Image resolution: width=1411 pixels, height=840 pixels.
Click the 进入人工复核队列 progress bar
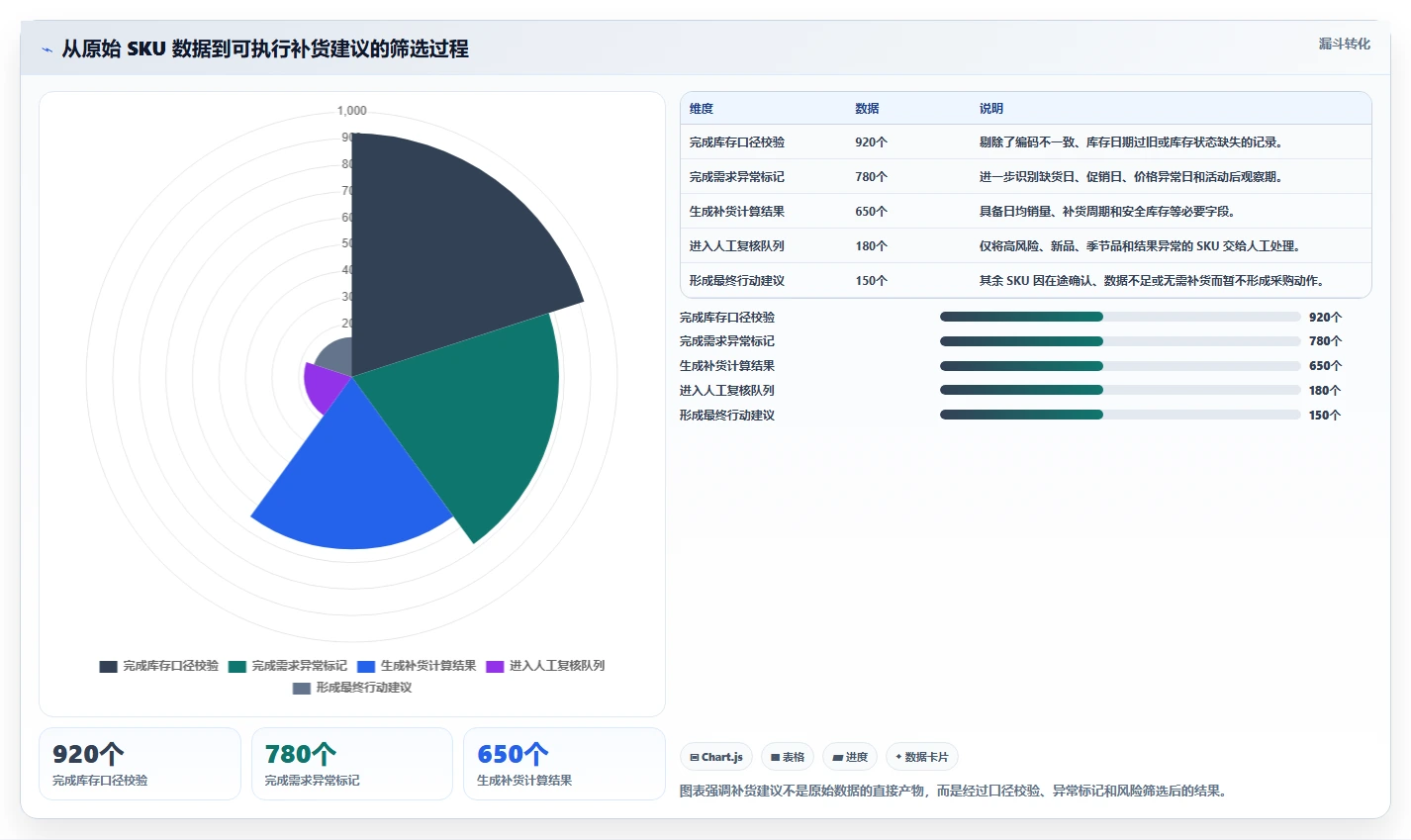(x=1120, y=390)
